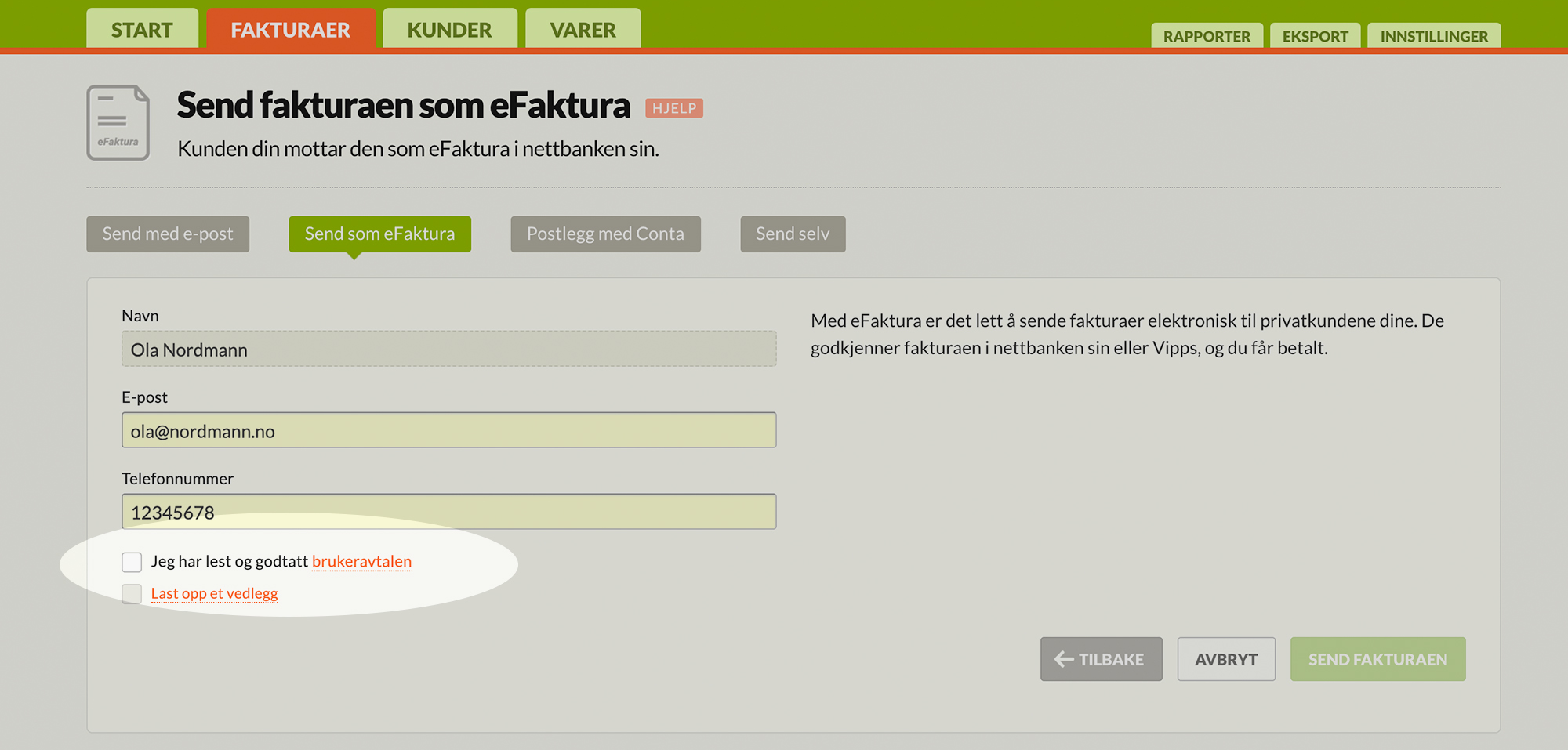1568x750 pixels.
Task: Switch to the FAKTURAER tab
Action: point(291,29)
